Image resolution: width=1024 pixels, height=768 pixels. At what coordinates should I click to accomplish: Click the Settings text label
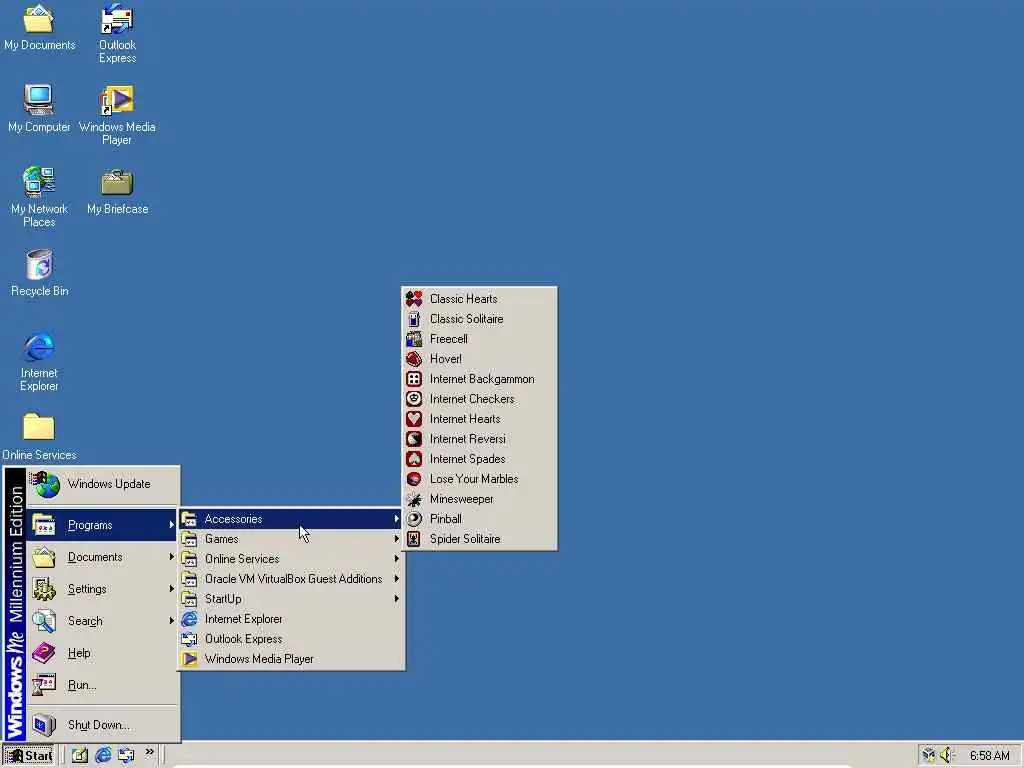tap(87, 589)
